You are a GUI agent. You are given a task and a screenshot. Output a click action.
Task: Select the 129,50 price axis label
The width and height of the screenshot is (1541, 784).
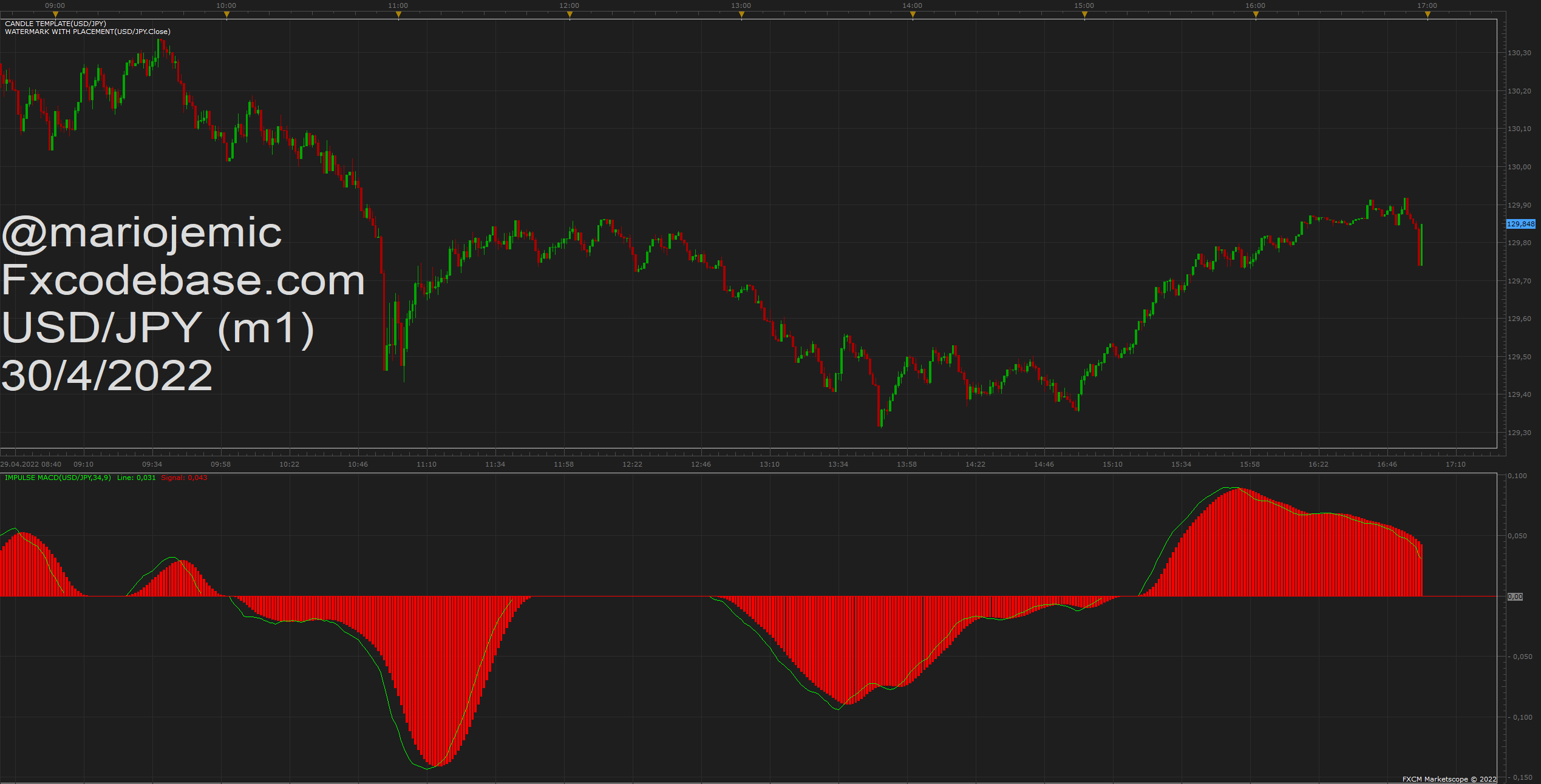click(x=1520, y=357)
